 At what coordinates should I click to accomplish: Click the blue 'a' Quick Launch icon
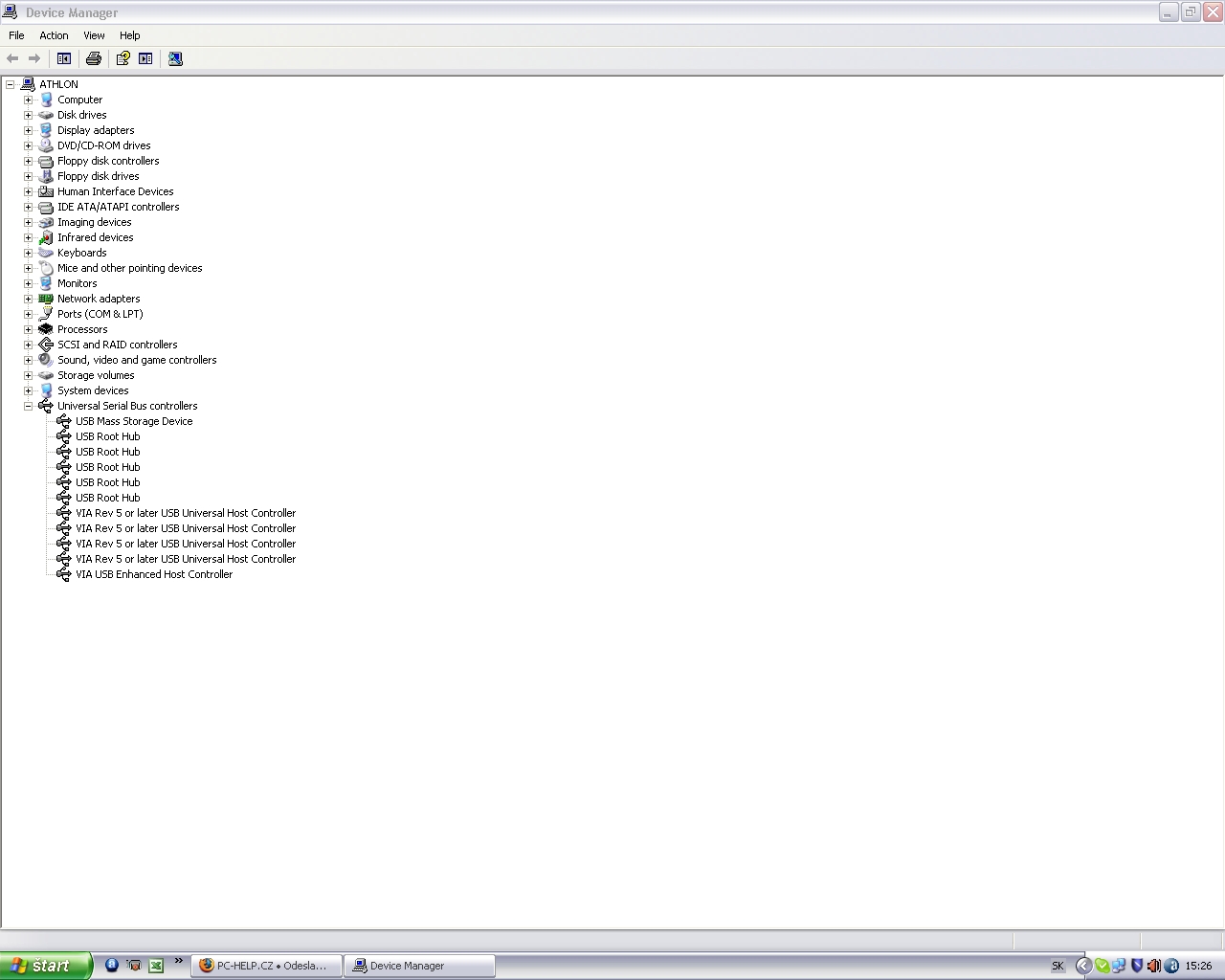[112, 965]
